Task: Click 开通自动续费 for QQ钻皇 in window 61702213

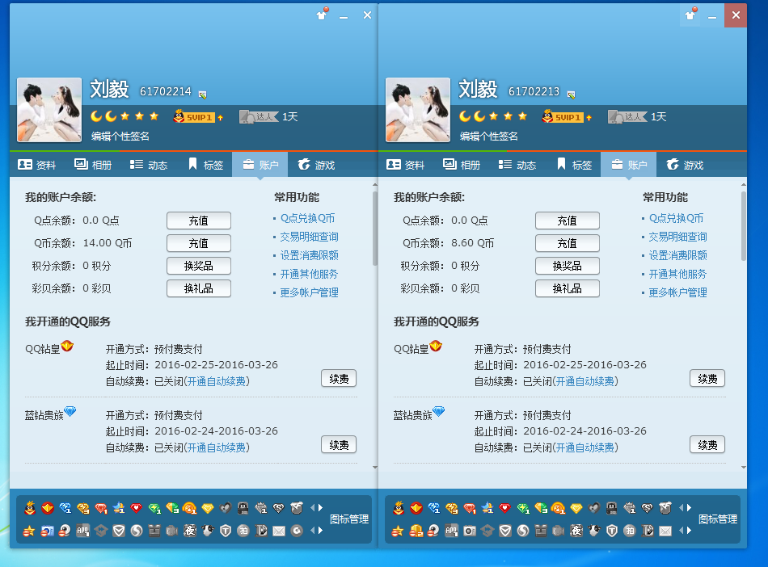Action: coord(585,381)
